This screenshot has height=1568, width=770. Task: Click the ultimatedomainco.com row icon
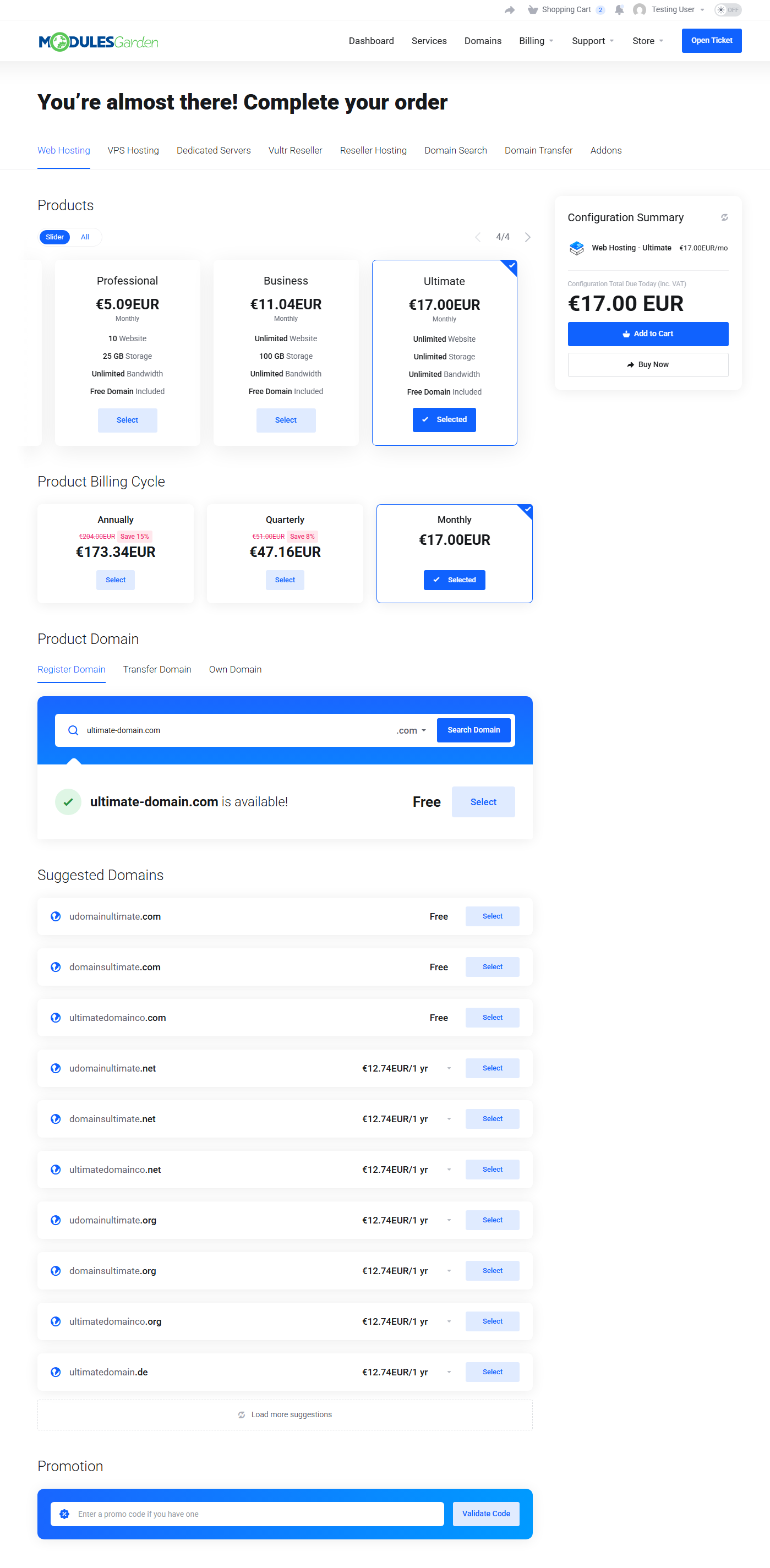56,1017
